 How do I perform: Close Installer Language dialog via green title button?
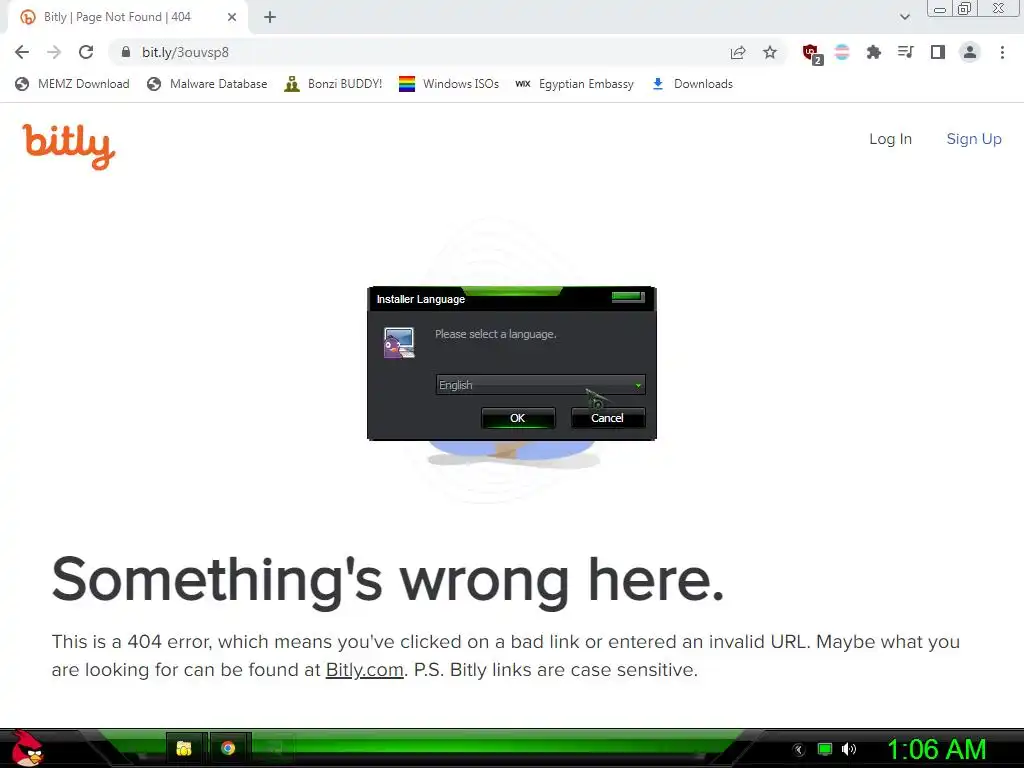[628, 297]
